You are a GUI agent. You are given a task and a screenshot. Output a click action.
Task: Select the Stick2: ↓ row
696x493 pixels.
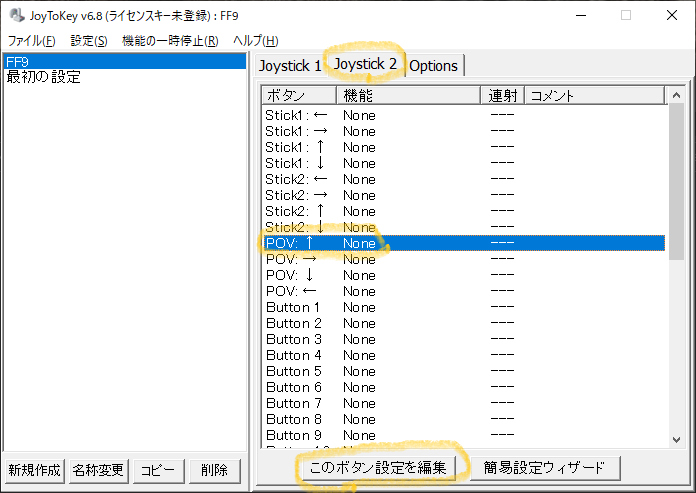coord(465,227)
